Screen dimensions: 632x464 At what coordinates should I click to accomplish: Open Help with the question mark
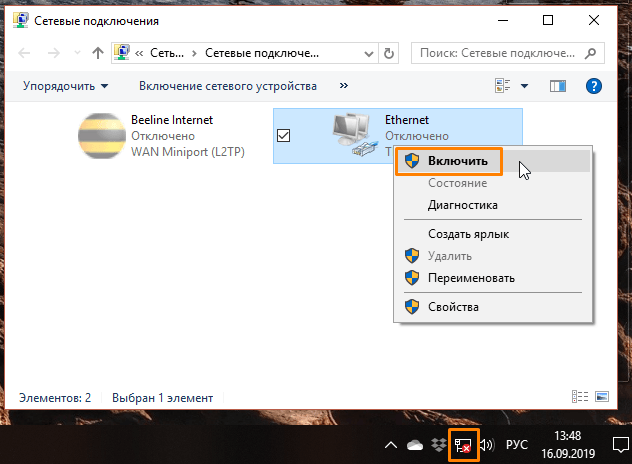pos(593,86)
